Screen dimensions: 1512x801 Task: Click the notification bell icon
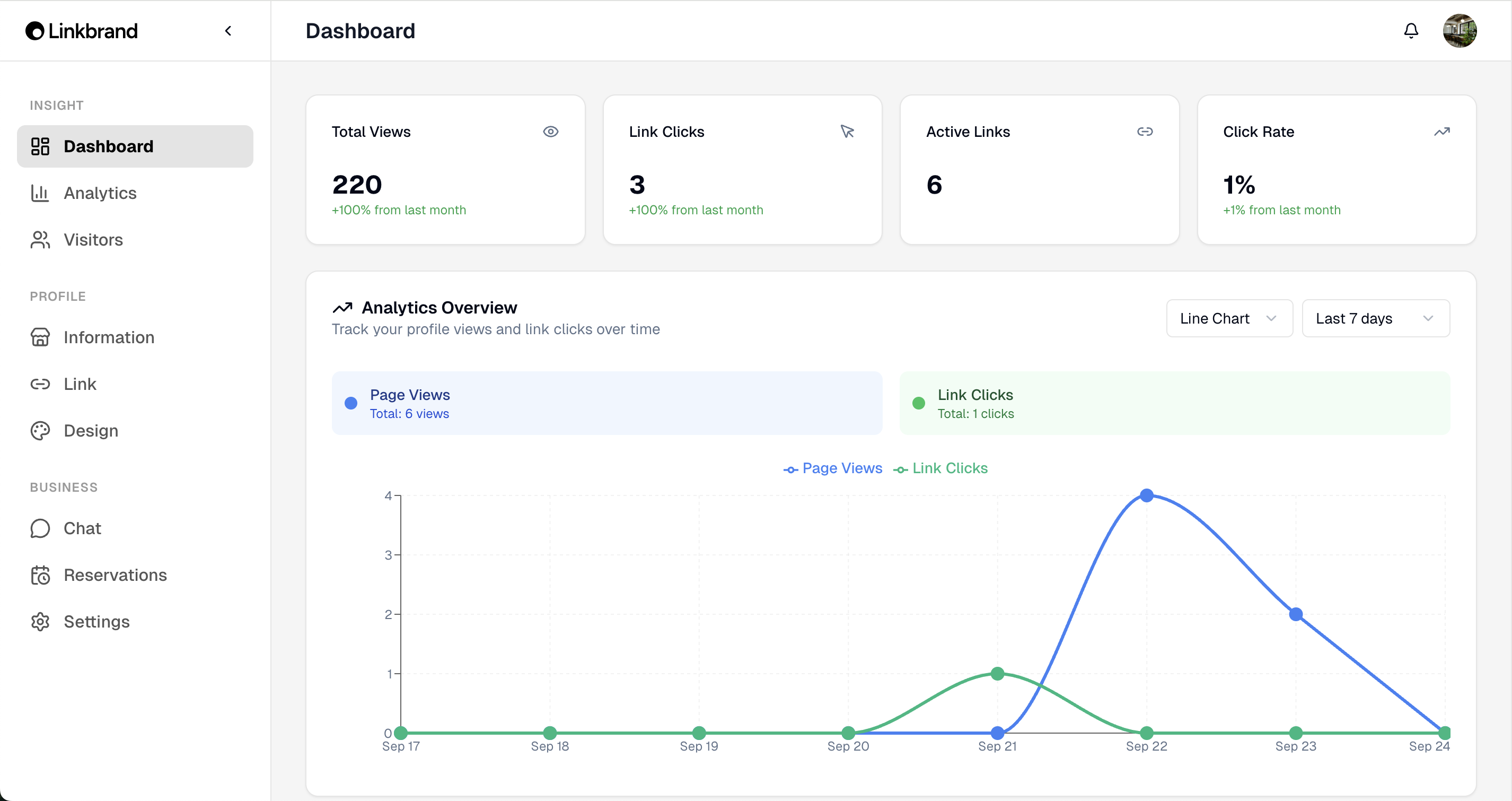tap(1410, 31)
